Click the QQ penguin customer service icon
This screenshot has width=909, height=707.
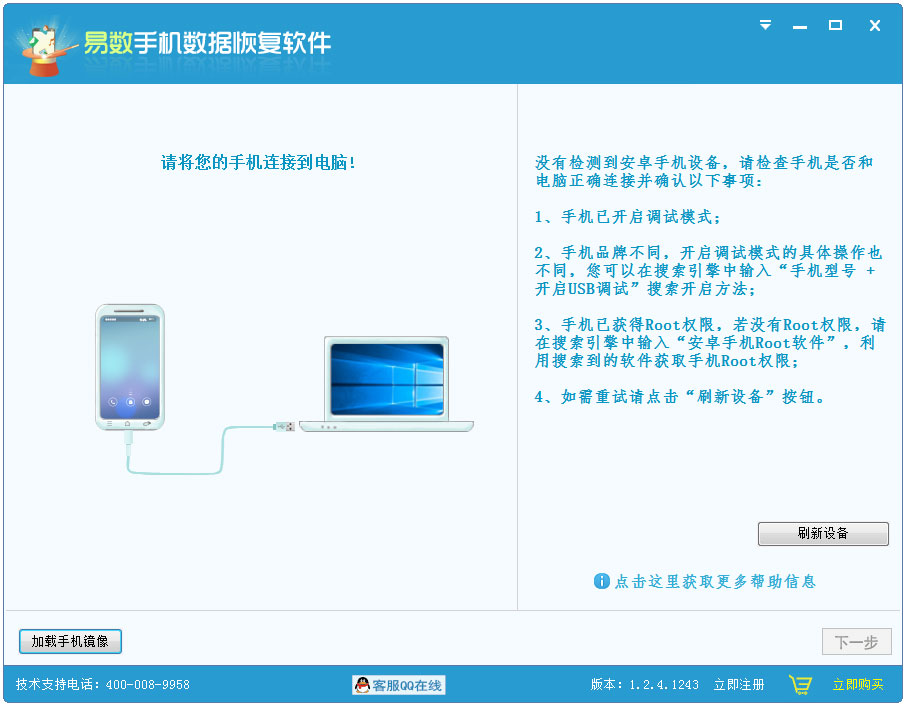pyautogui.click(x=364, y=684)
